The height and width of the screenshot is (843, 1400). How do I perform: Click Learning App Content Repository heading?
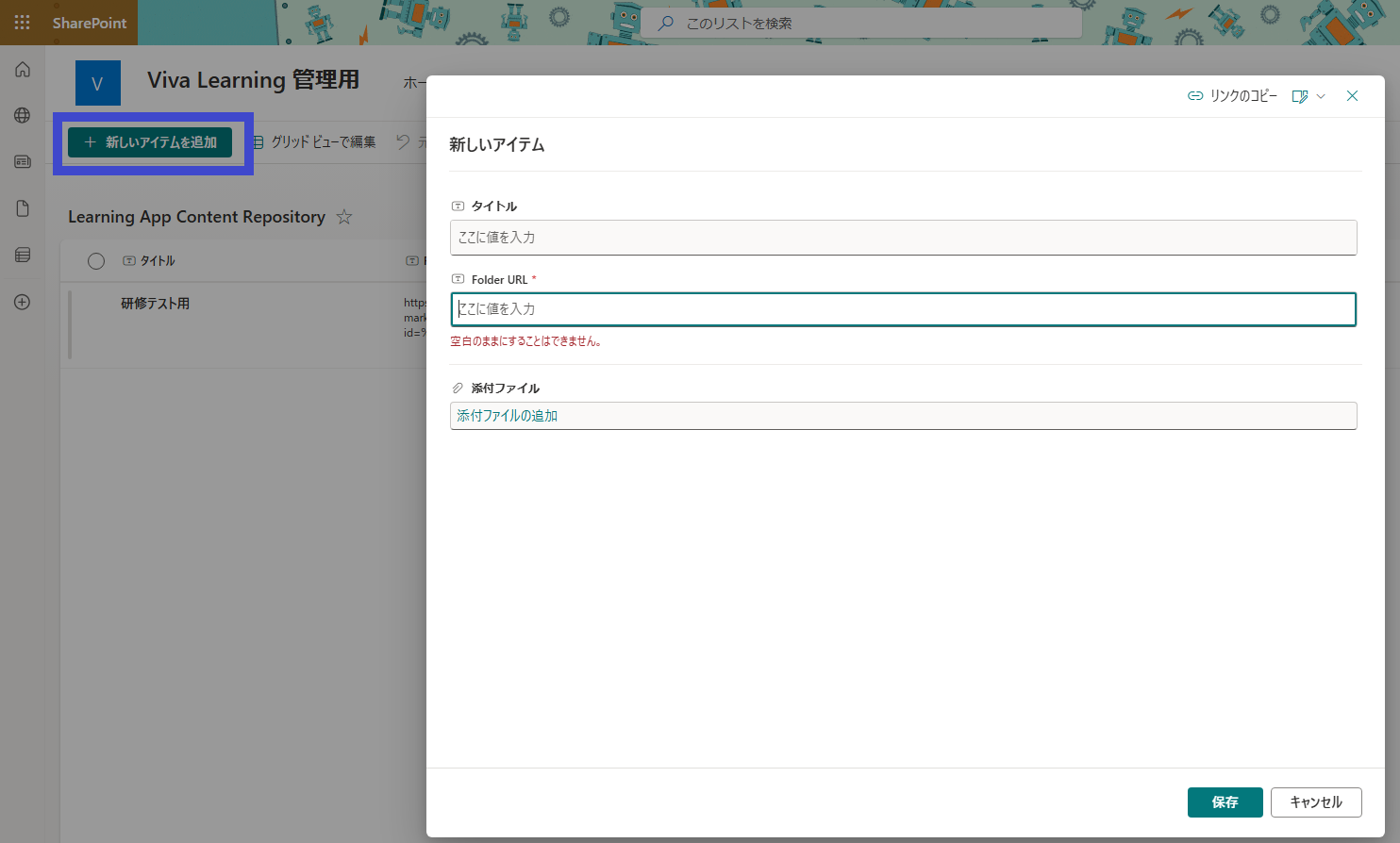pyautogui.click(x=196, y=217)
